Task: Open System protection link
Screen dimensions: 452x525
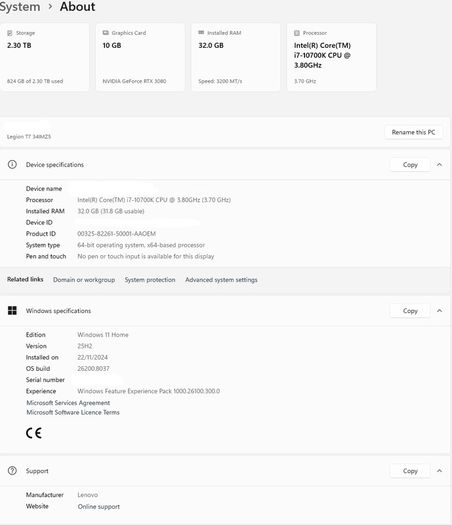Action: click(x=150, y=280)
